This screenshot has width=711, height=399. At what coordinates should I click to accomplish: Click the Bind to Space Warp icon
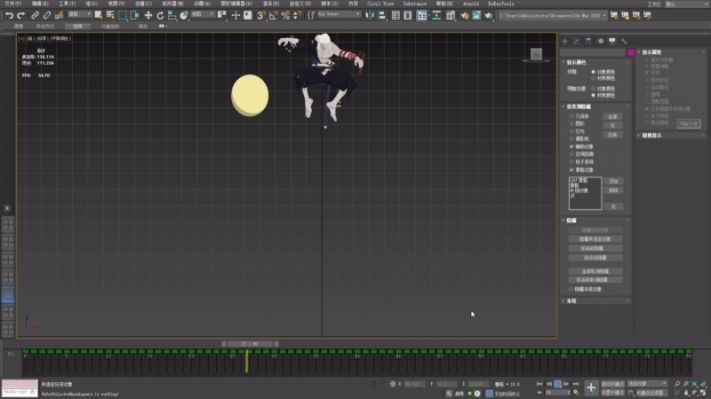(59, 15)
